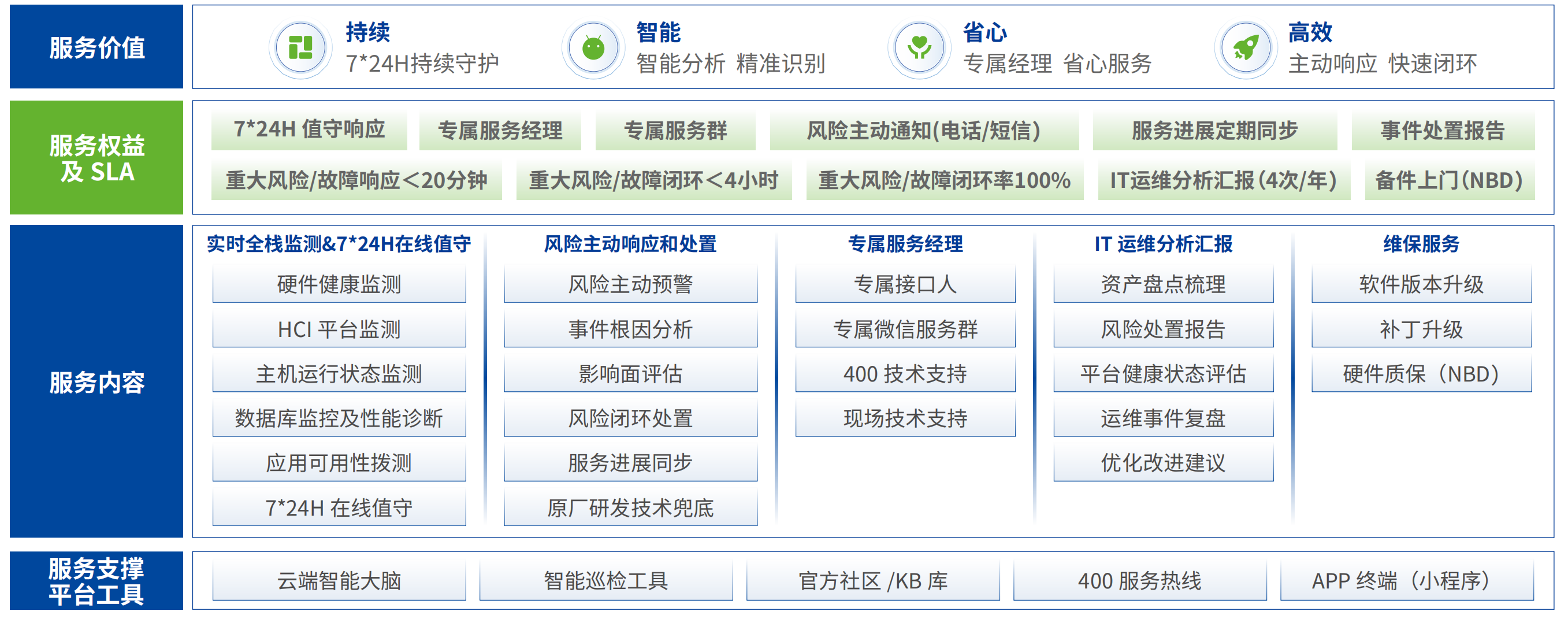Click the 事件根因分析 box
The width and height of the screenshot is (1568, 622).
coord(631,329)
